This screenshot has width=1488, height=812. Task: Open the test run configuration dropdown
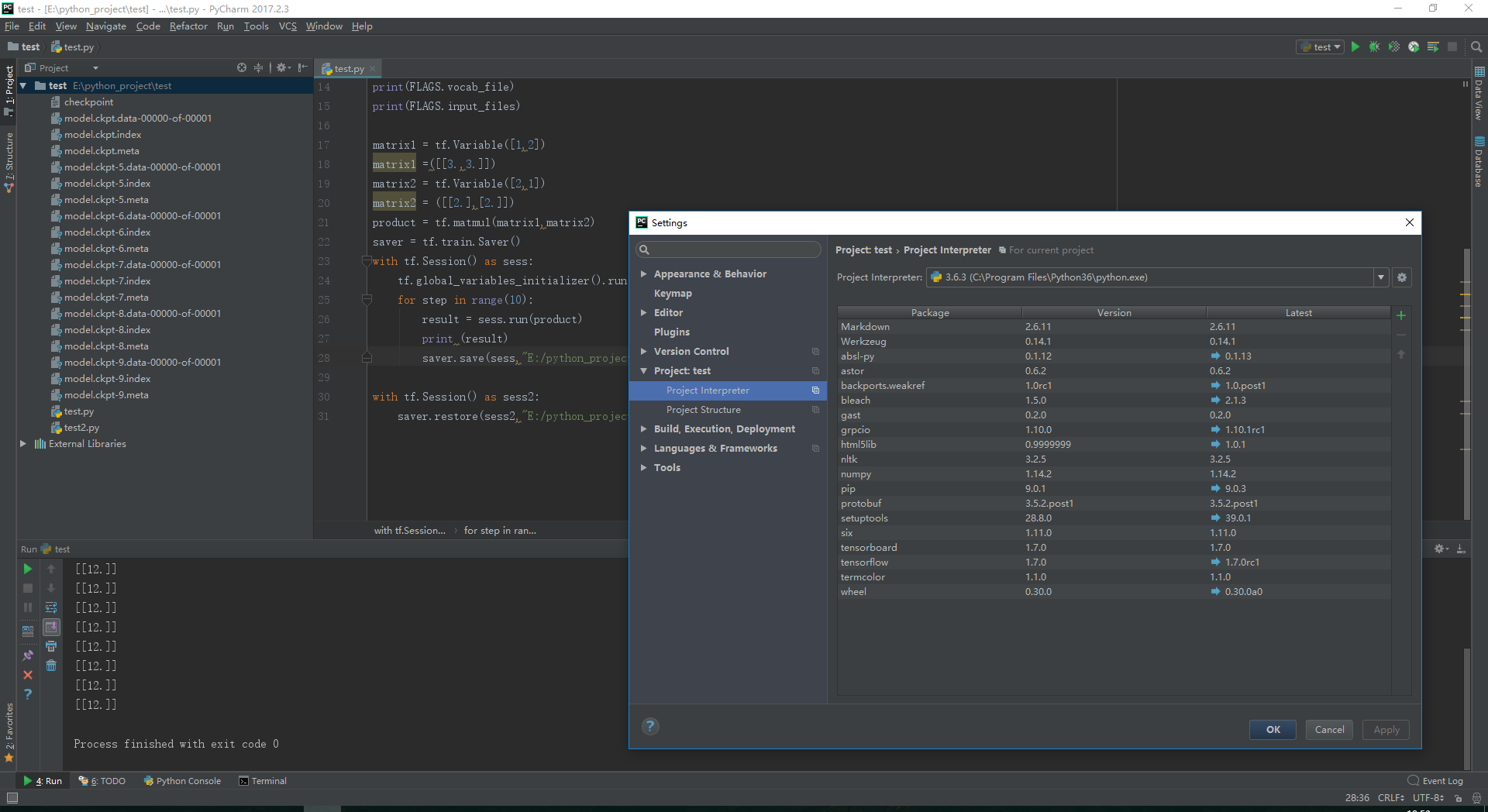pos(1321,46)
